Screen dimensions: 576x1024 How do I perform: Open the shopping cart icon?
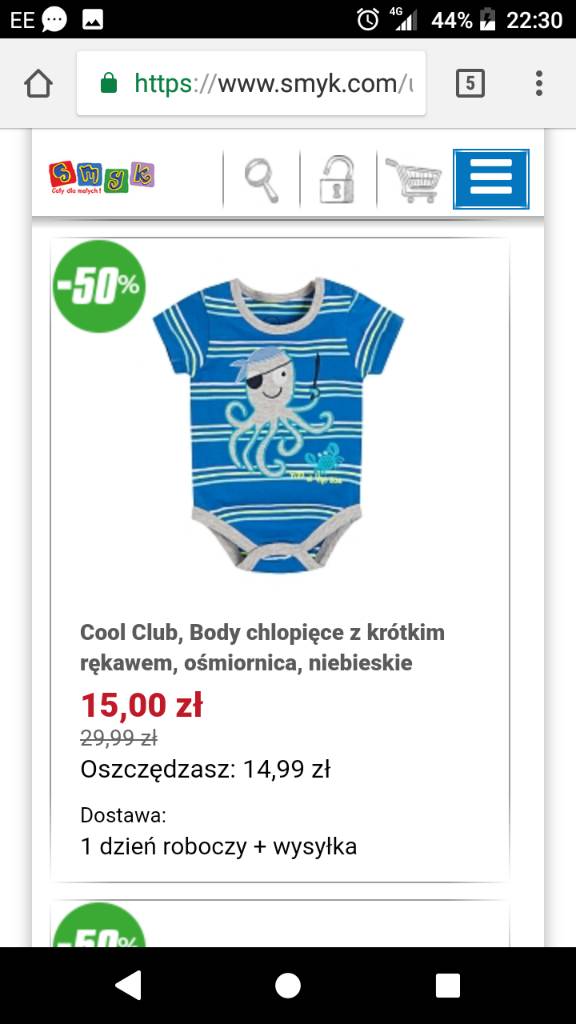[x=414, y=180]
